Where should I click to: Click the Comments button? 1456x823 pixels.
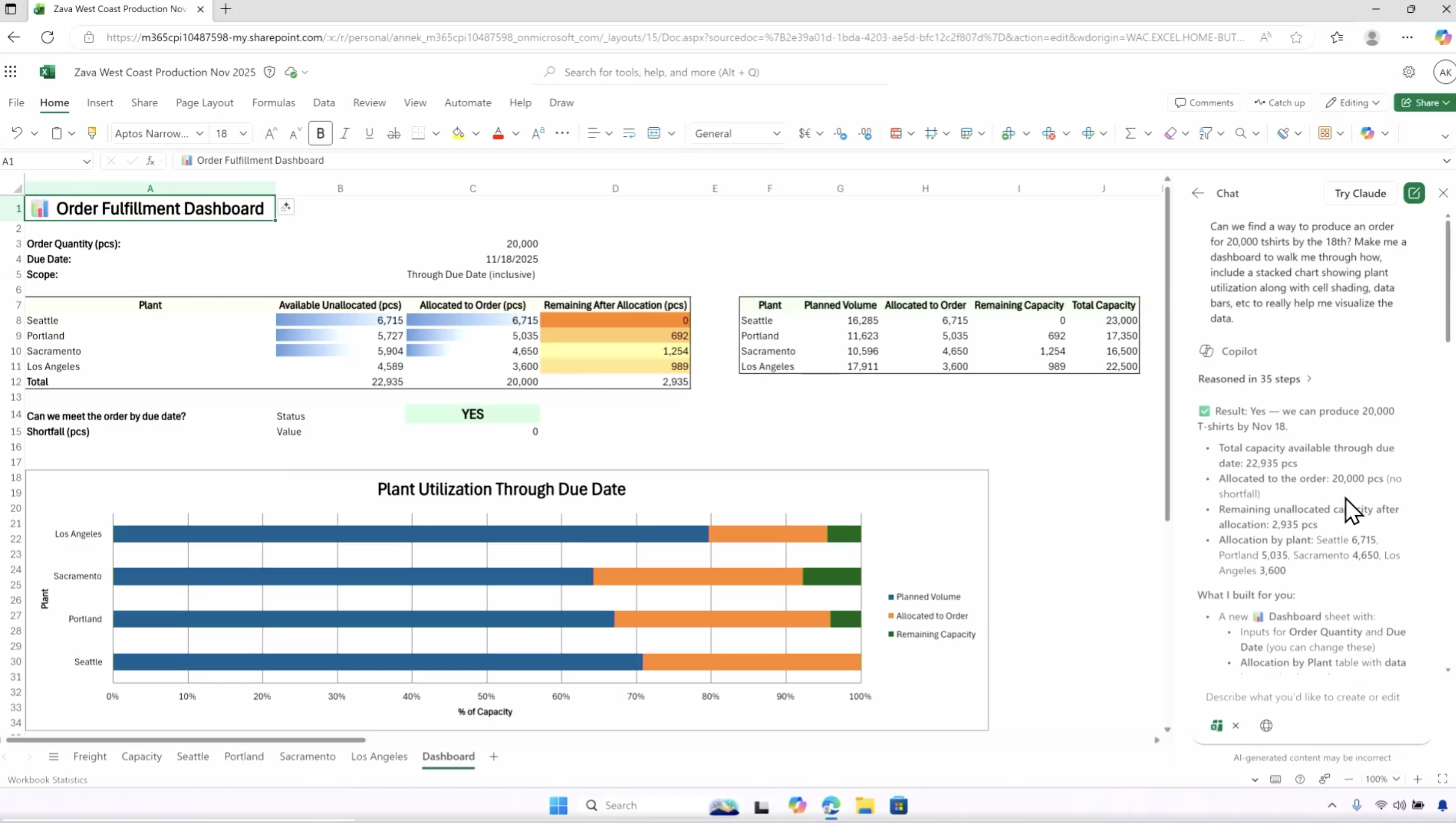tap(1204, 102)
